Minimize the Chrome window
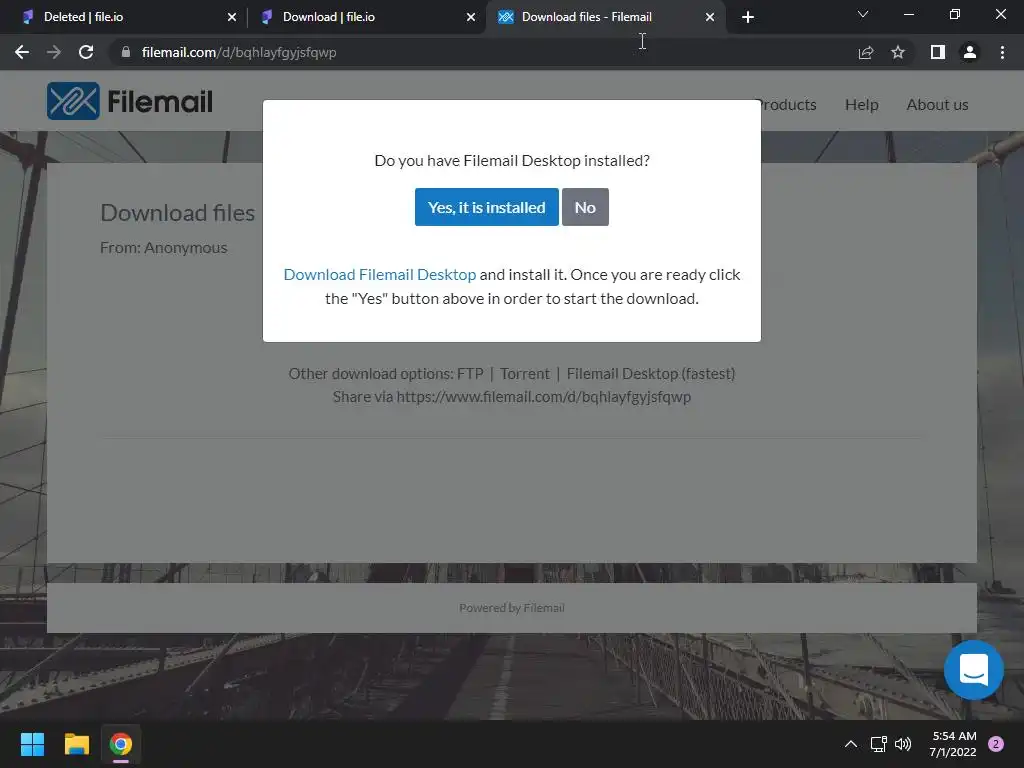 pyautogui.click(x=908, y=14)
